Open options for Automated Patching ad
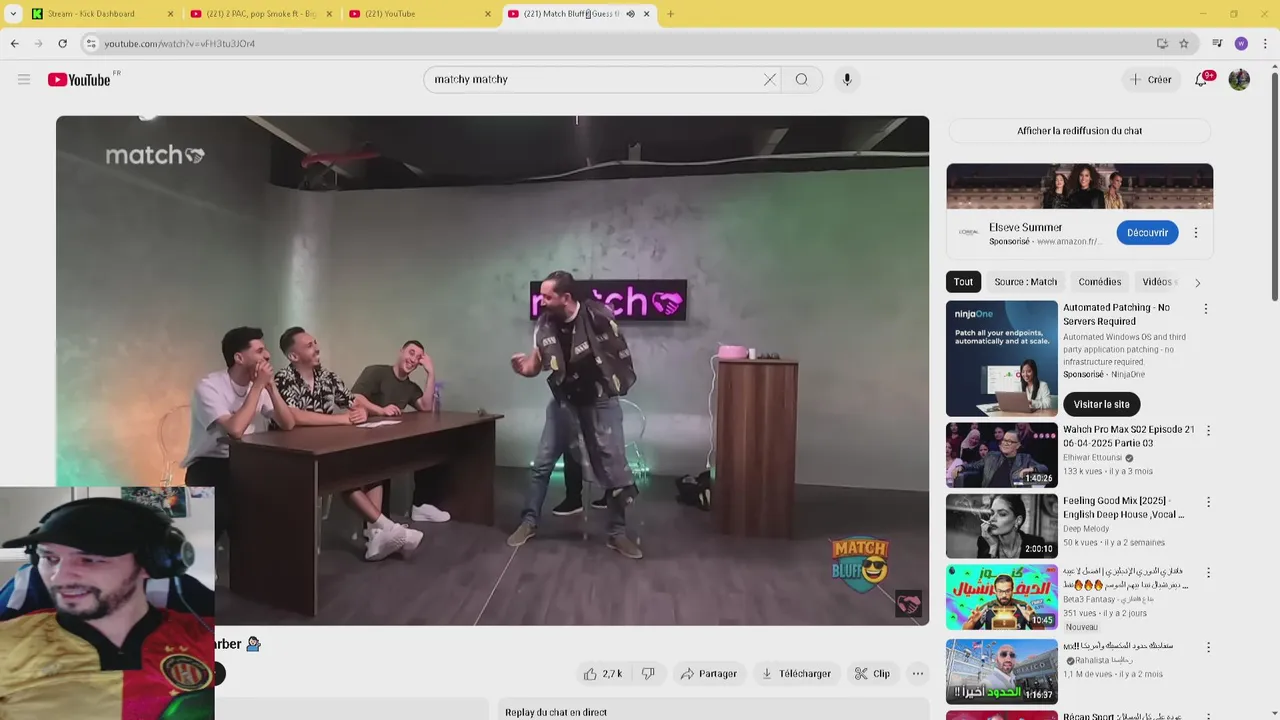This screenshot has width=1280, height=720. tap(1205, 309)
